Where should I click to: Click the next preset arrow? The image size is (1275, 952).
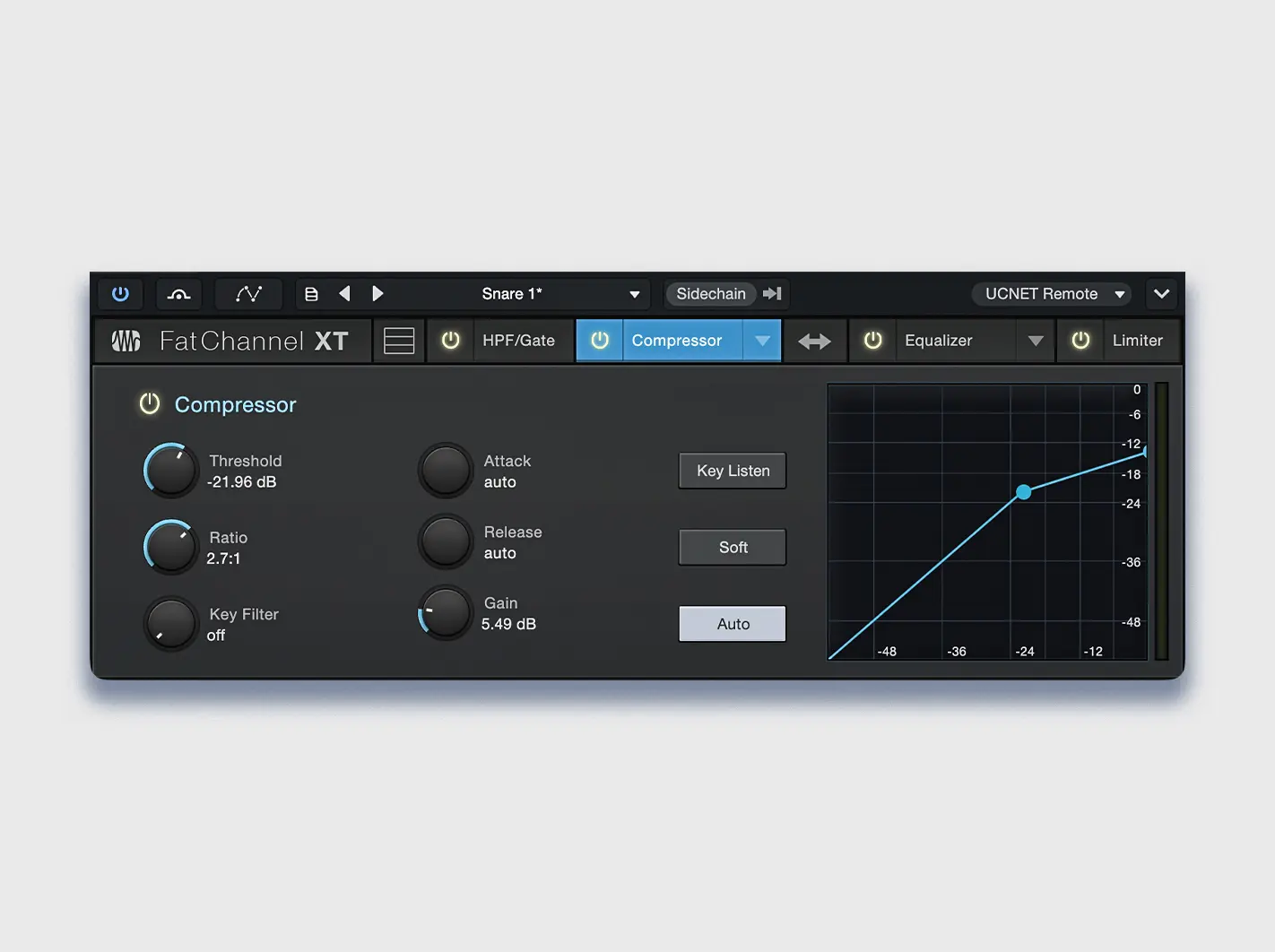pyautogui.click(x=377, y=293)
